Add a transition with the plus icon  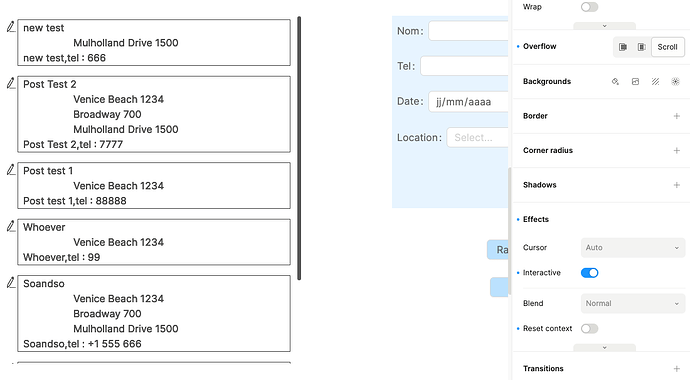(x=676, y=369)
